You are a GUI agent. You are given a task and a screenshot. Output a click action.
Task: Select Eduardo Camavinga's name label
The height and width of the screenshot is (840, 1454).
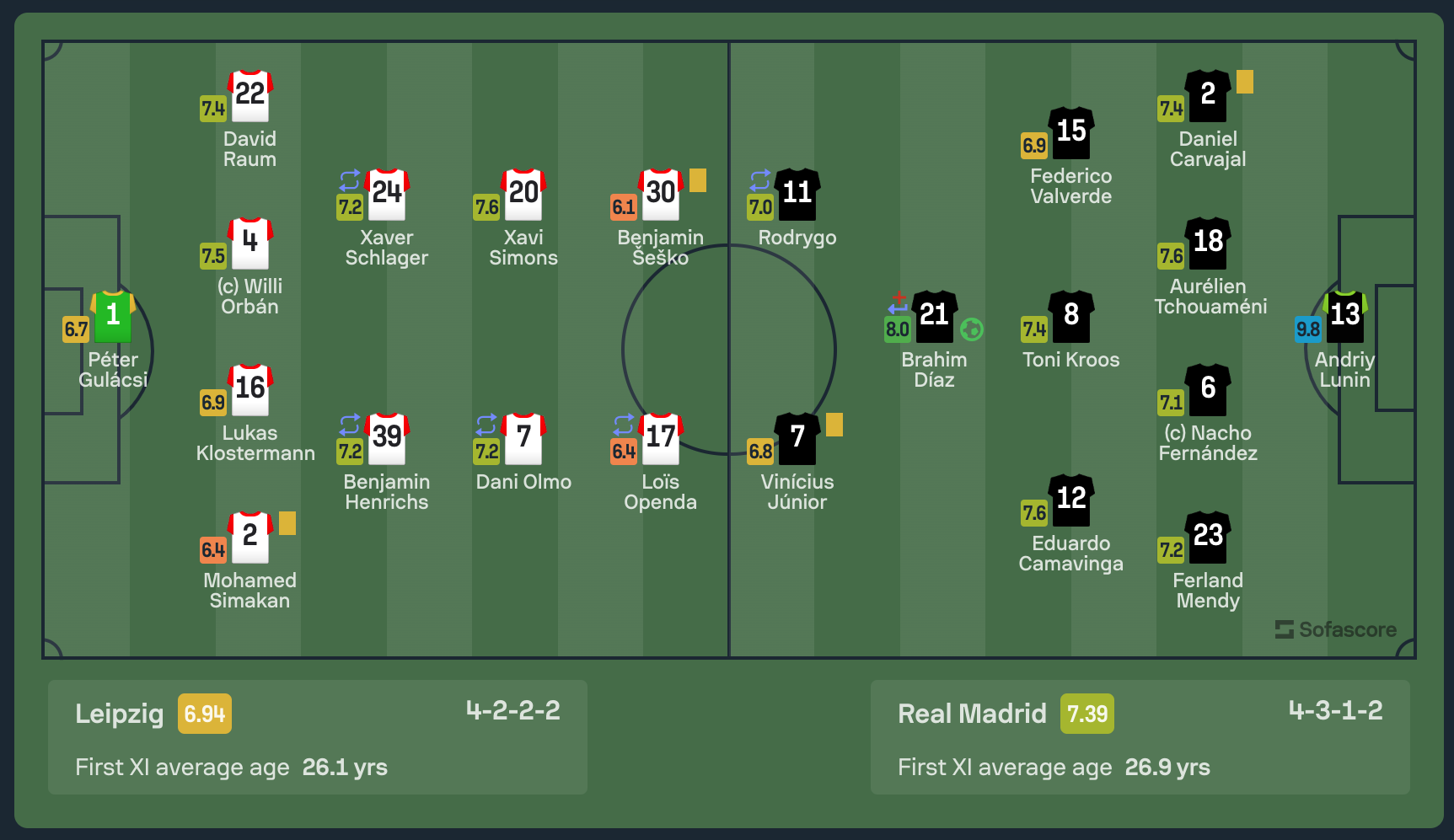coord(1070,554)
